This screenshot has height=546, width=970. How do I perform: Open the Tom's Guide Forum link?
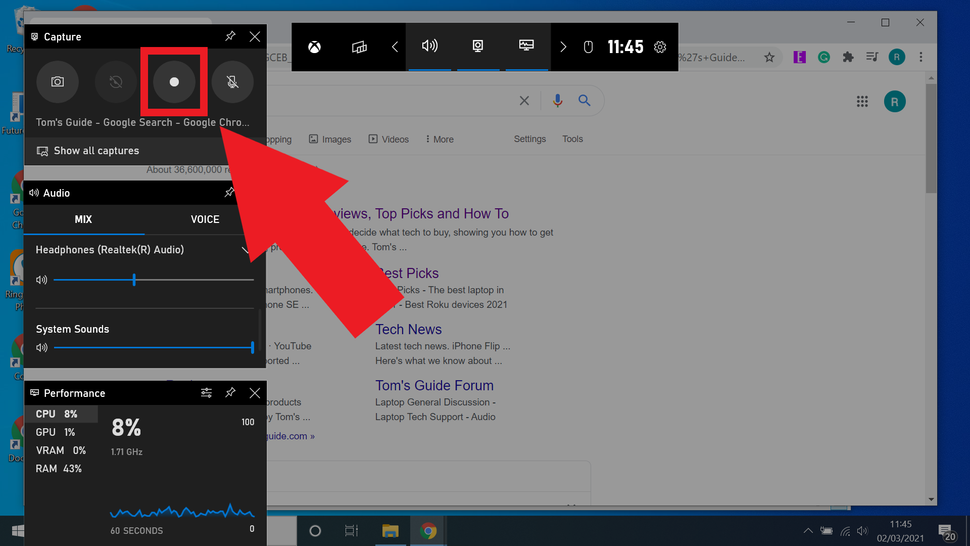coord(434,385)
